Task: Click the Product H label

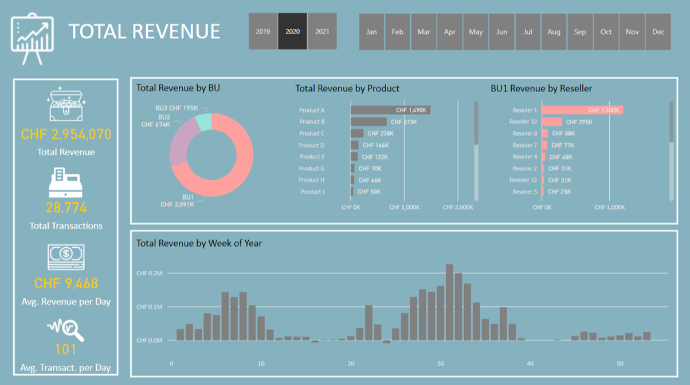Action: point(312,180)
